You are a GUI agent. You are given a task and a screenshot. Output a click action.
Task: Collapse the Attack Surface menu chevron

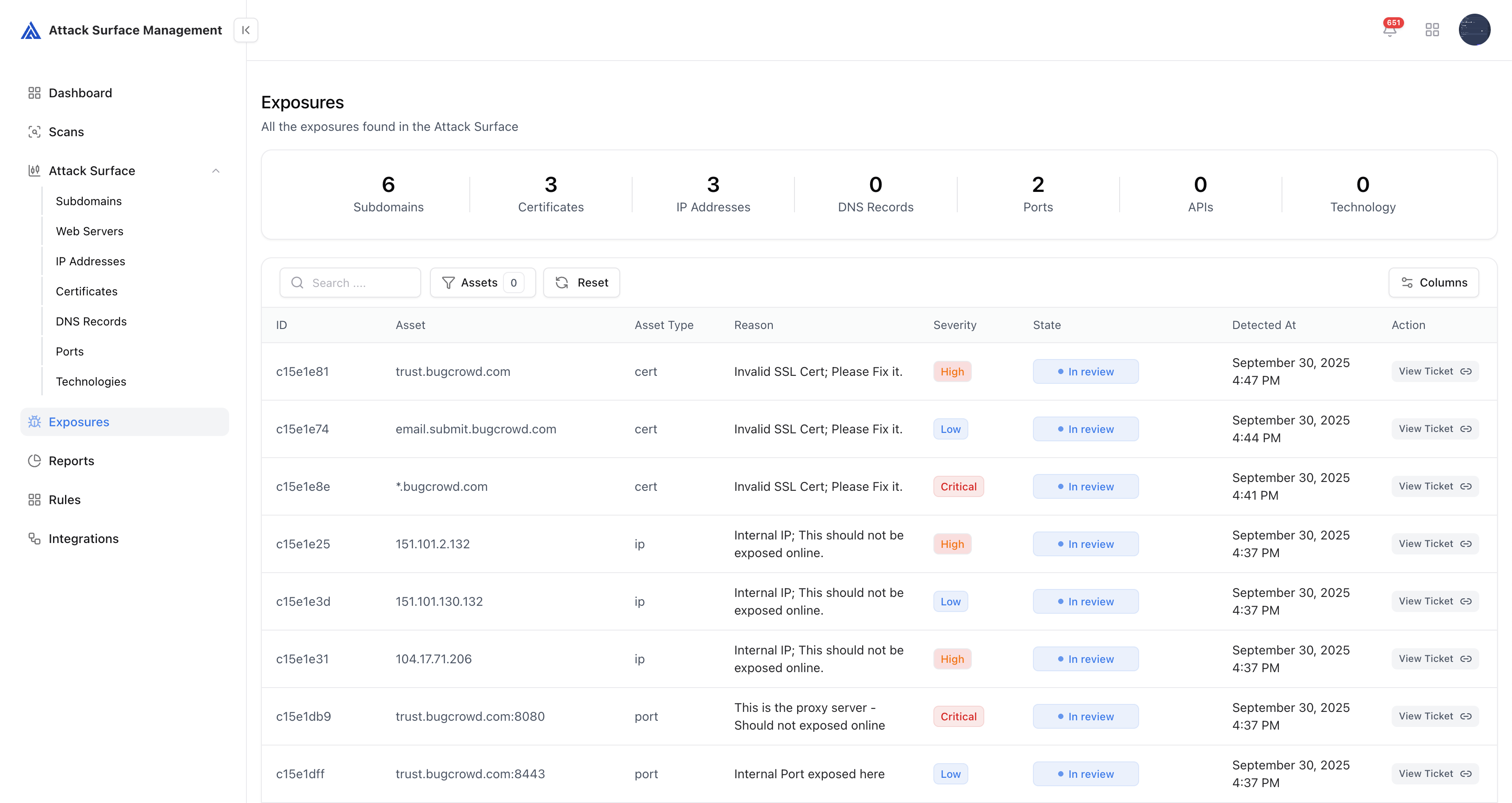(x=215, y=171)
